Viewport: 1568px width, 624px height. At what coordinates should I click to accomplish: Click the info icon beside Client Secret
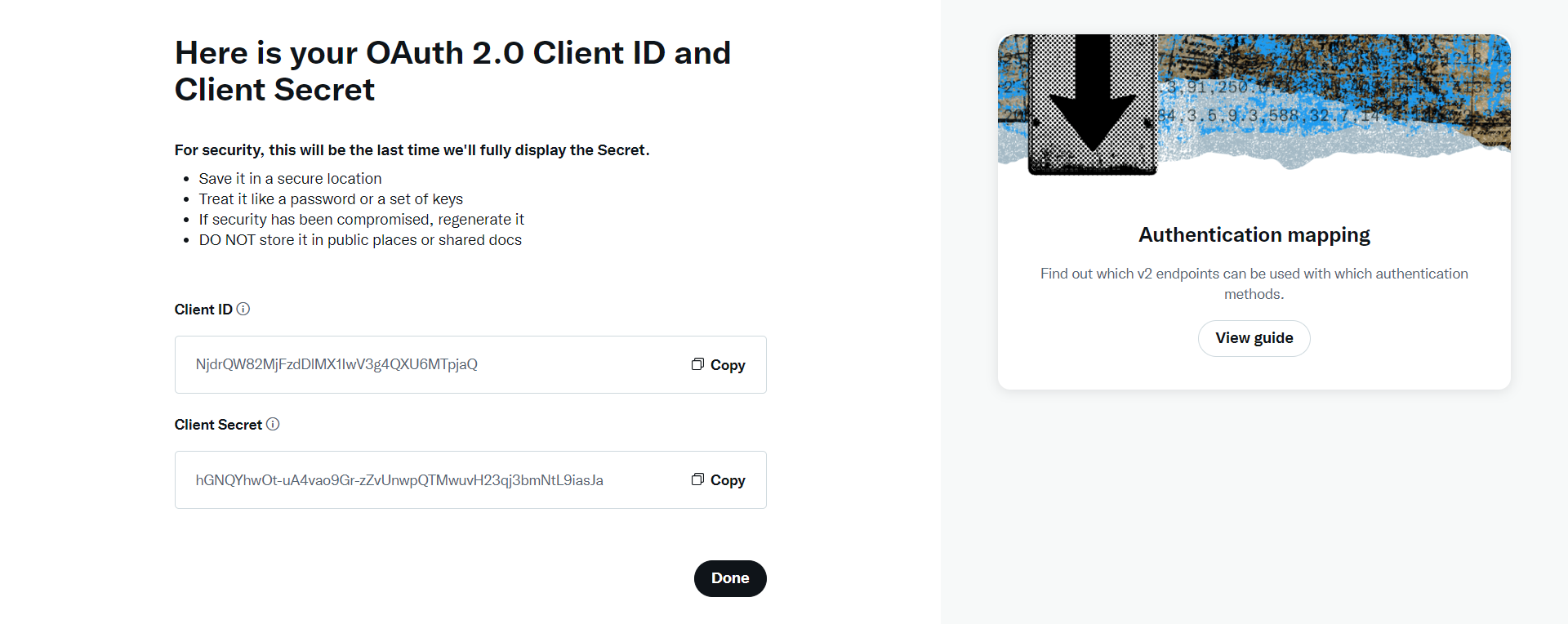click(273, 424)
